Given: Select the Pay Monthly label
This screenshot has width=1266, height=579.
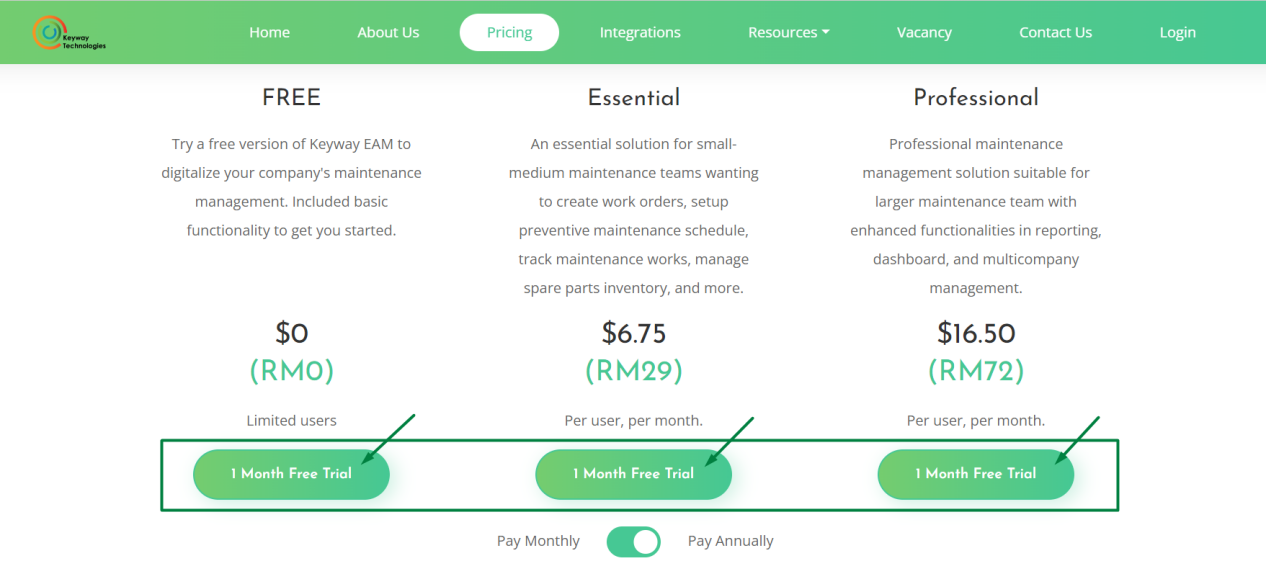Looking at the screenshot, I should coord(538,541).
